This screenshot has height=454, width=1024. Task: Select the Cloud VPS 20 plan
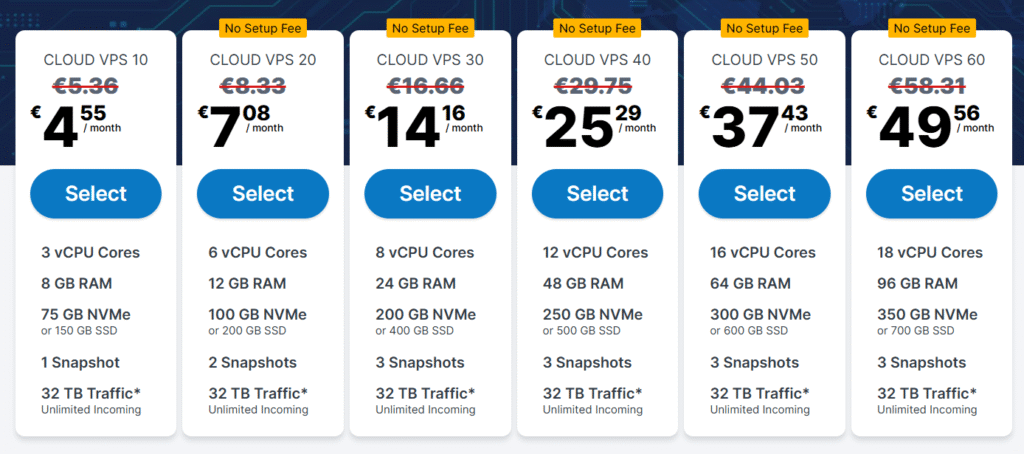263,194
